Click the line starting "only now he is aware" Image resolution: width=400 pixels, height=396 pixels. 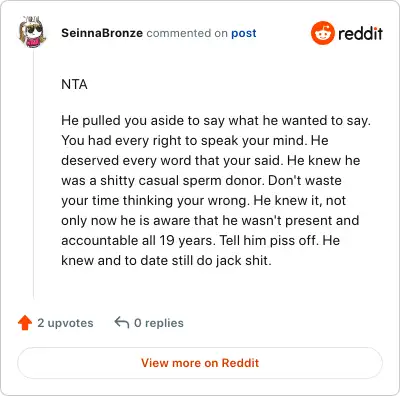click(x=210, y=221)
